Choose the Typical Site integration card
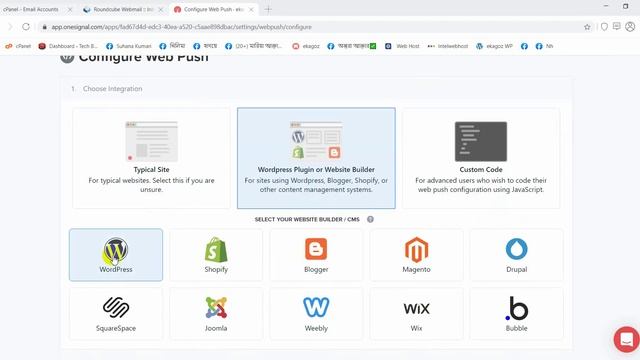 click(x=151, y=158)
